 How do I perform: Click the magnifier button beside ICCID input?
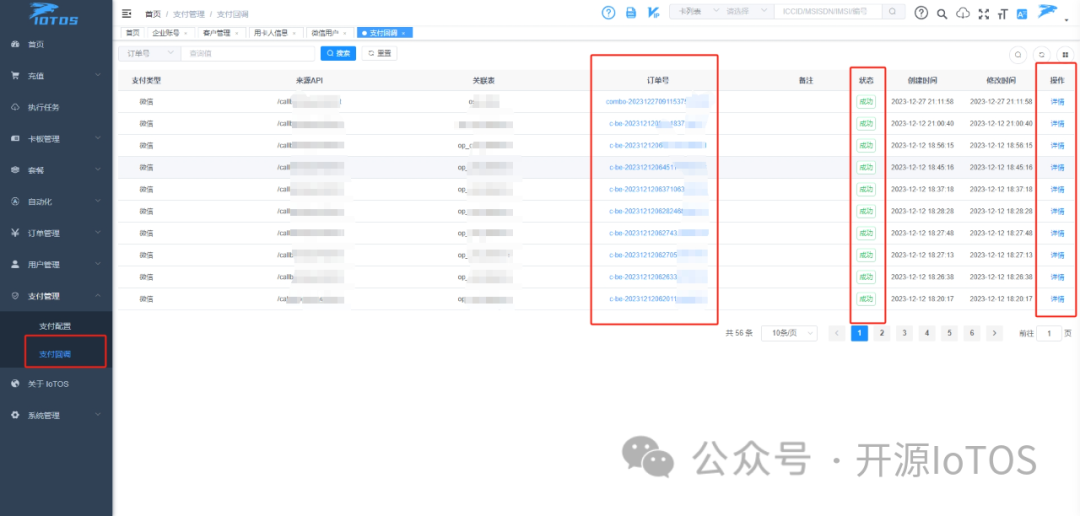[x=893, y=12]
